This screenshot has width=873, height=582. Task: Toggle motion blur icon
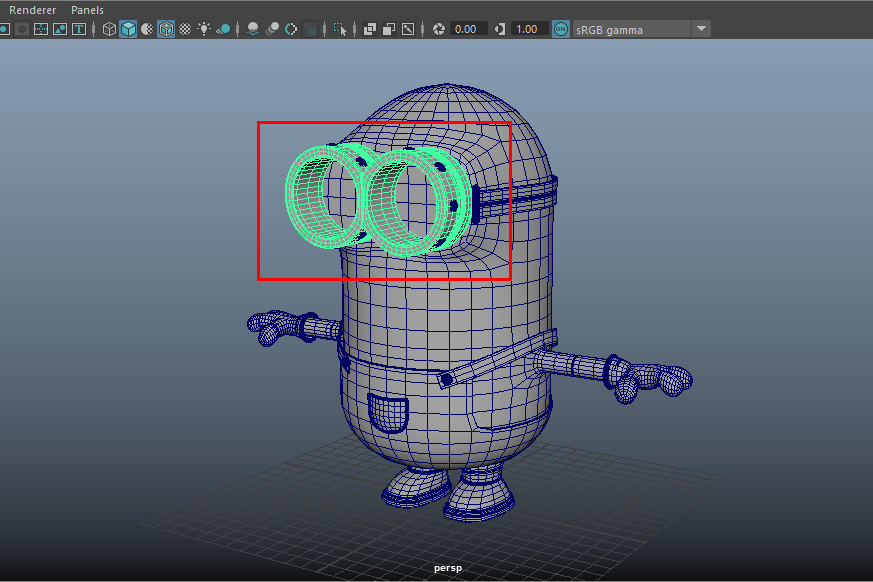[272, 29]
